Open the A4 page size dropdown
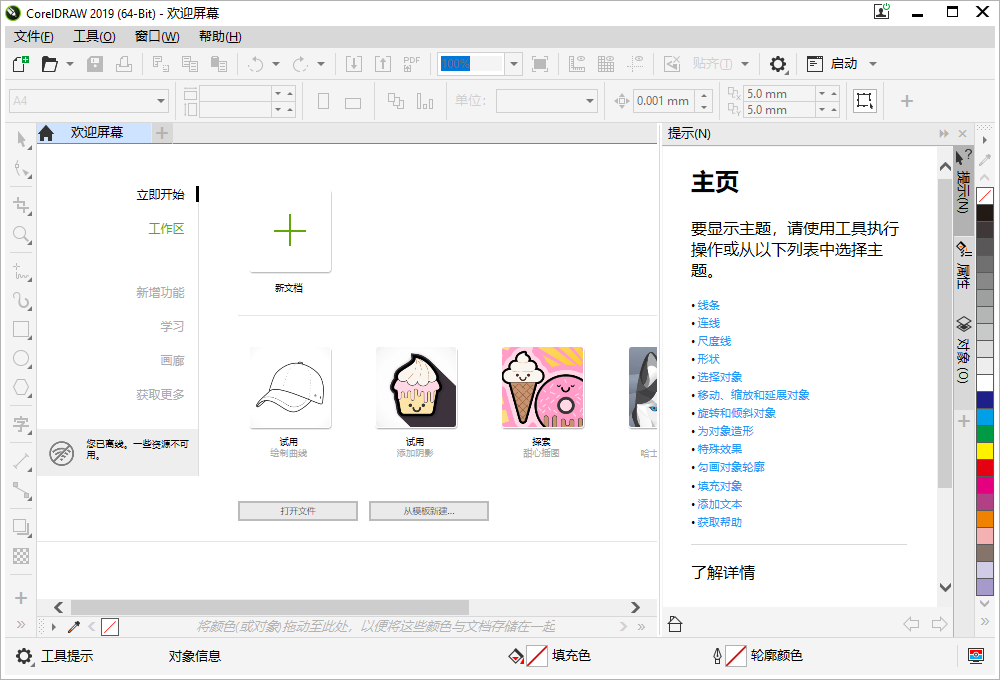 pyautogui.click(x=161, y=101)
